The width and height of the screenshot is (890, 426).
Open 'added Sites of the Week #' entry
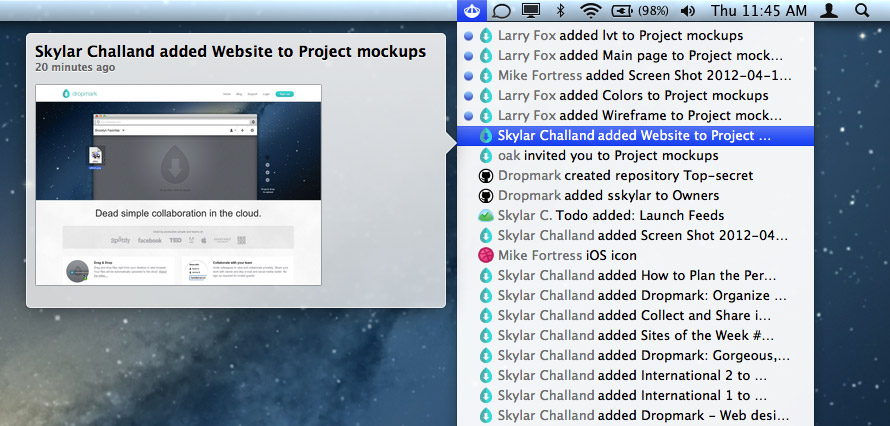coord(635,335)
